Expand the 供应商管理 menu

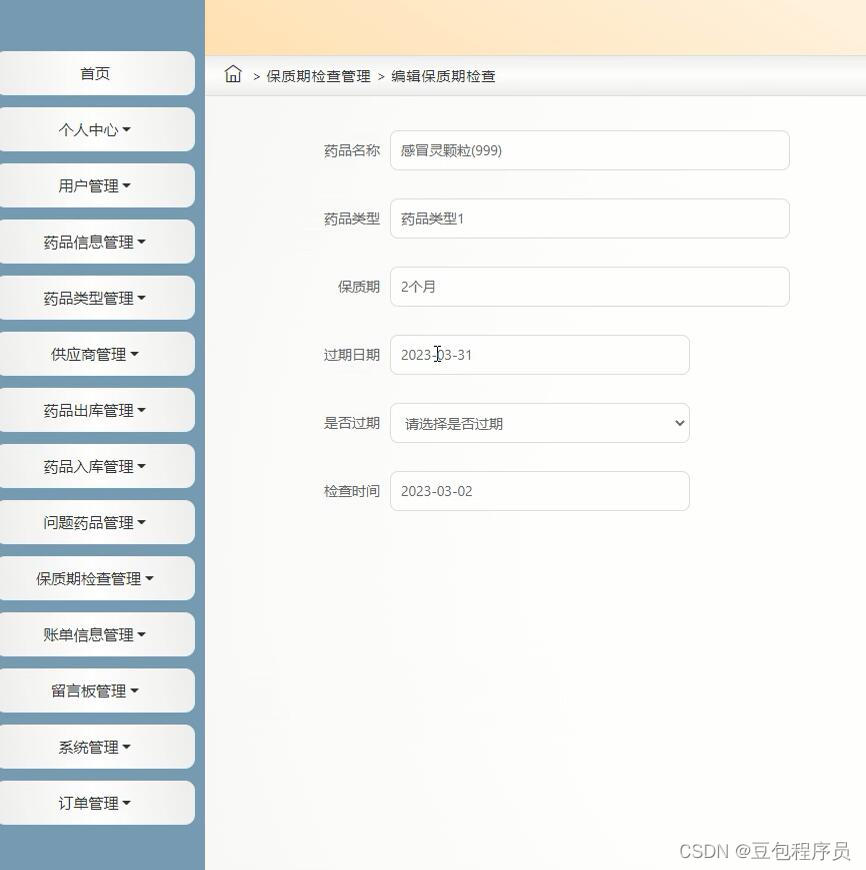96,353
